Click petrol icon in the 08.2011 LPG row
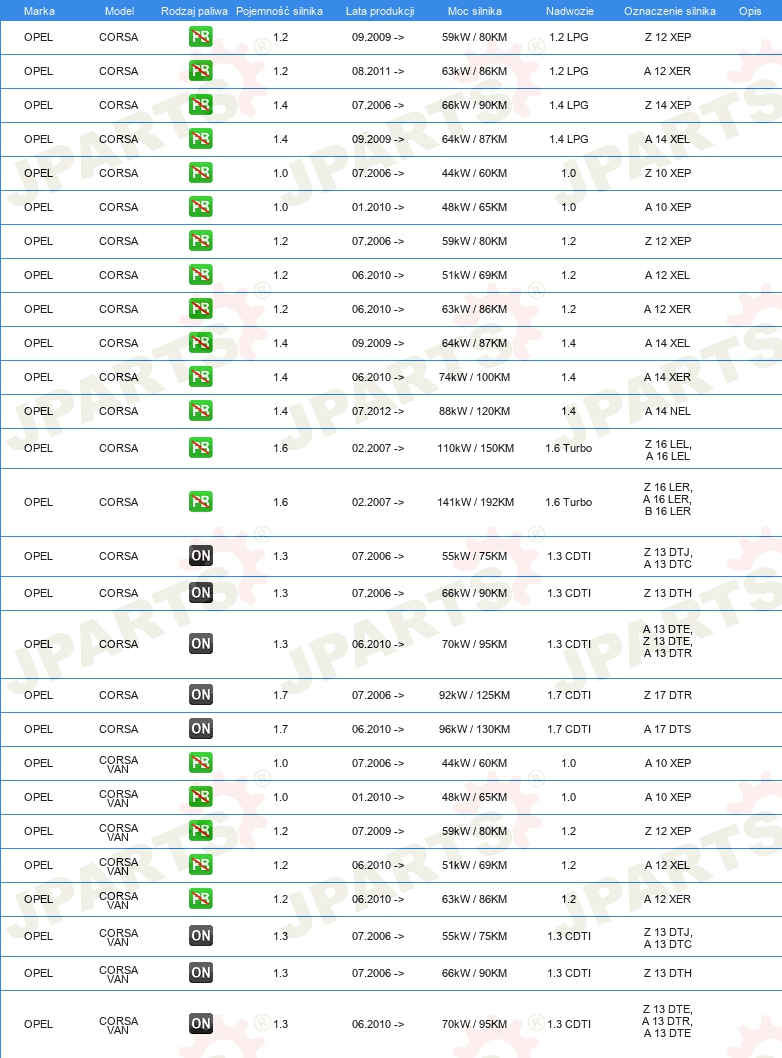 coord(200,71)
